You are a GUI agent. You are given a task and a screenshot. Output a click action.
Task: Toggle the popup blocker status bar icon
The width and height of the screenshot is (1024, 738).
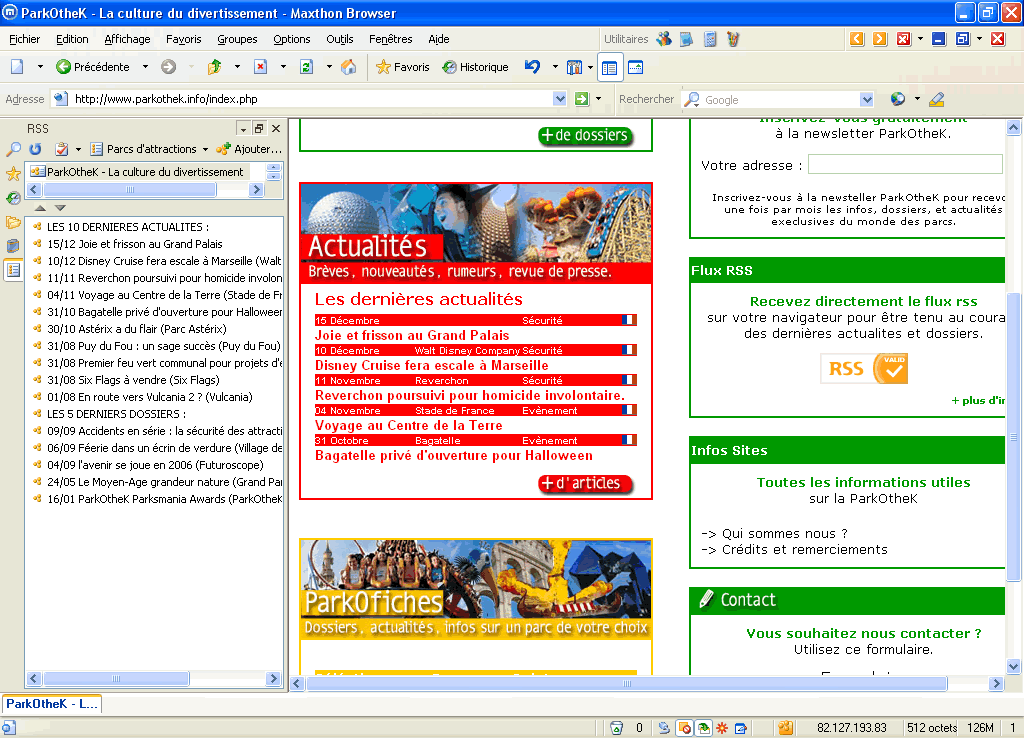(685, 728)
